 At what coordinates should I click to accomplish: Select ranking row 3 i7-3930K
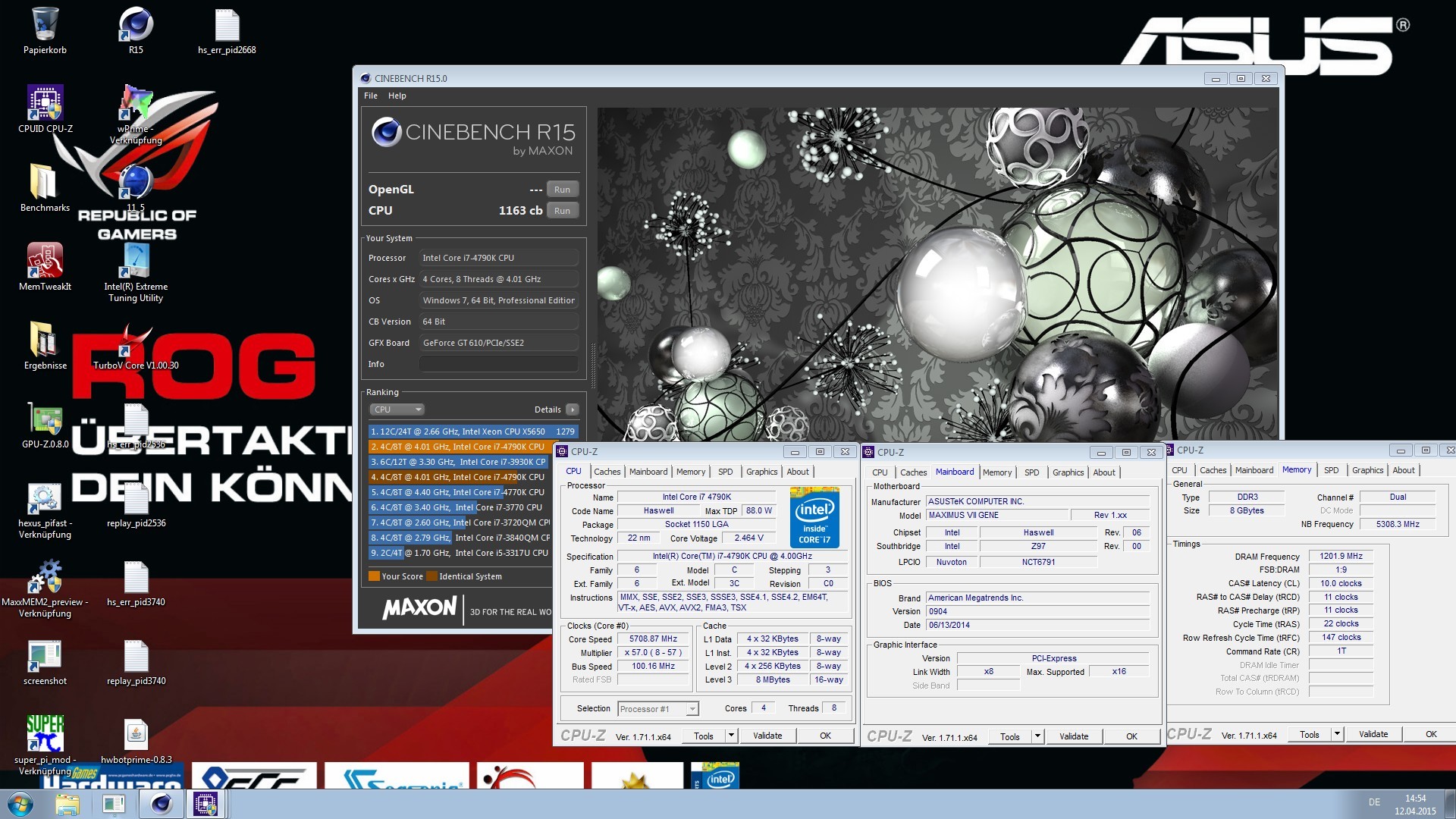point(460,462)
